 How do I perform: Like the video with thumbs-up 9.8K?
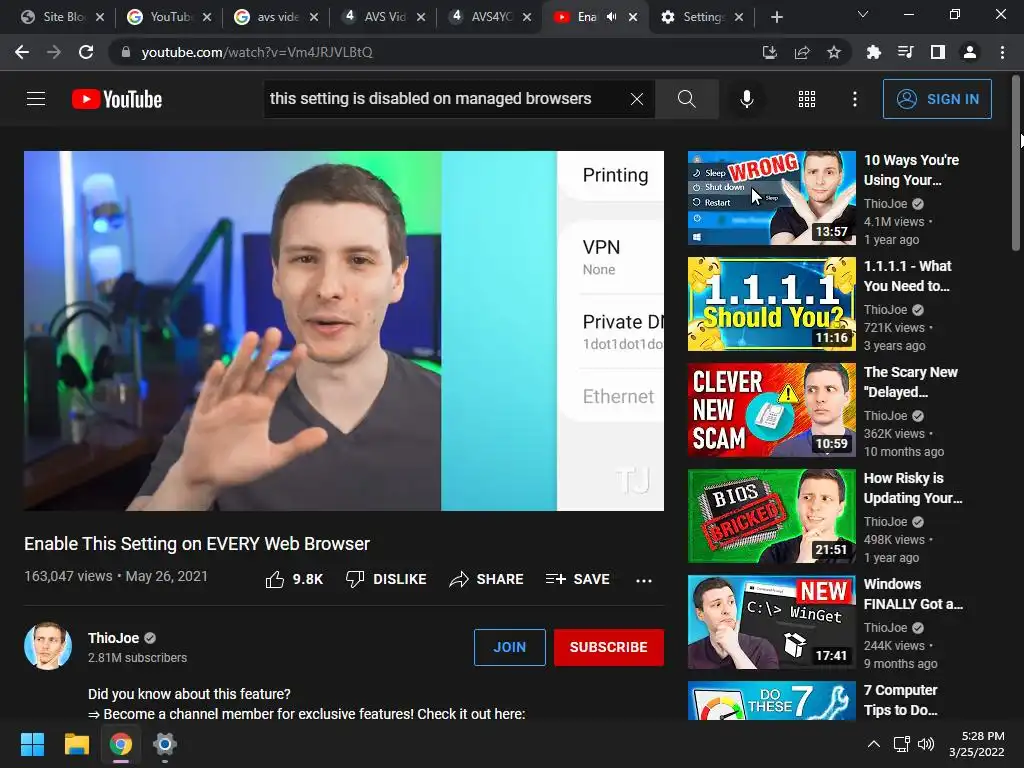(294, 579)
